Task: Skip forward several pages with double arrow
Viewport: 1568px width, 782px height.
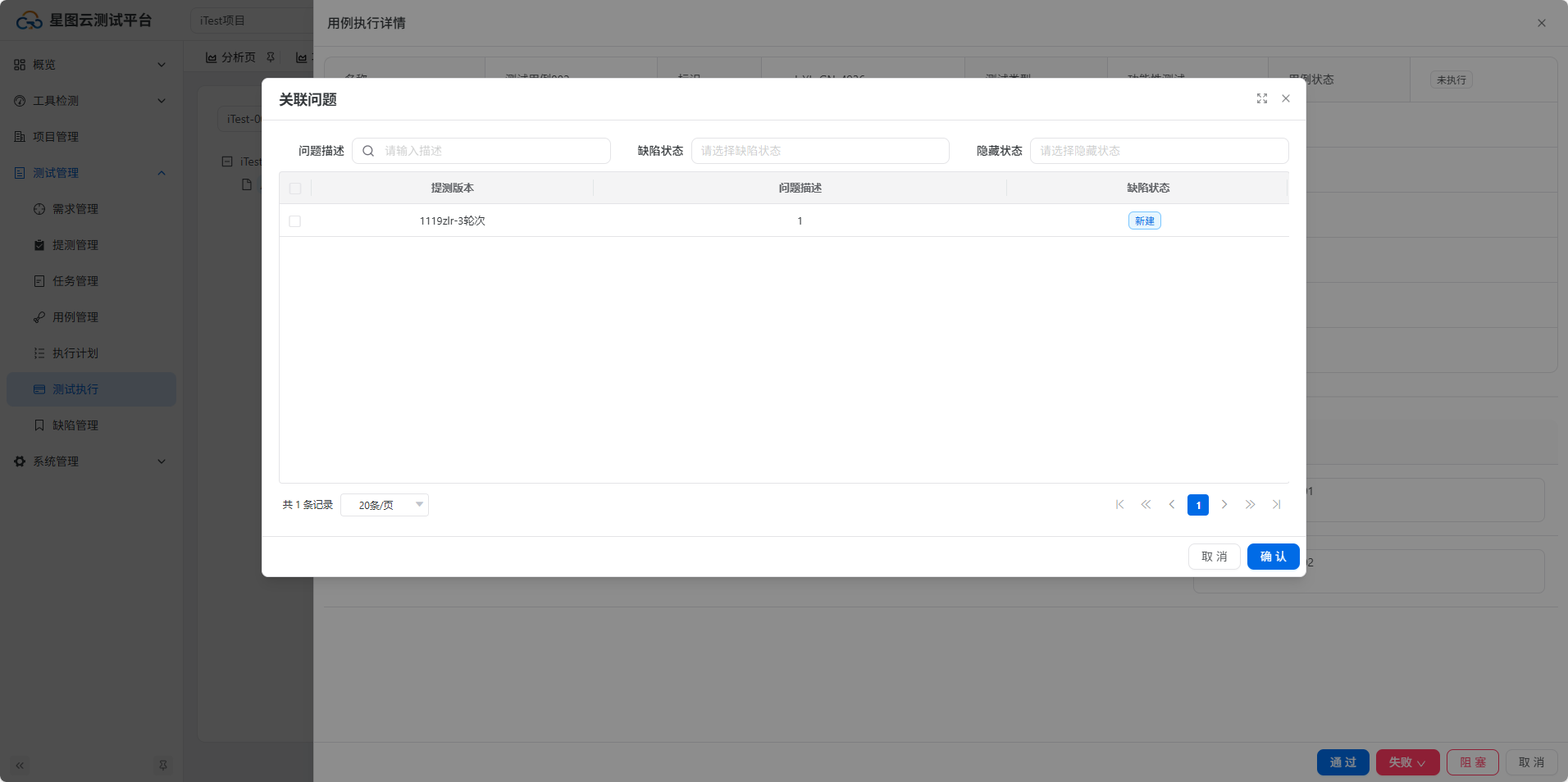Action: click(x=1250, y=505)
